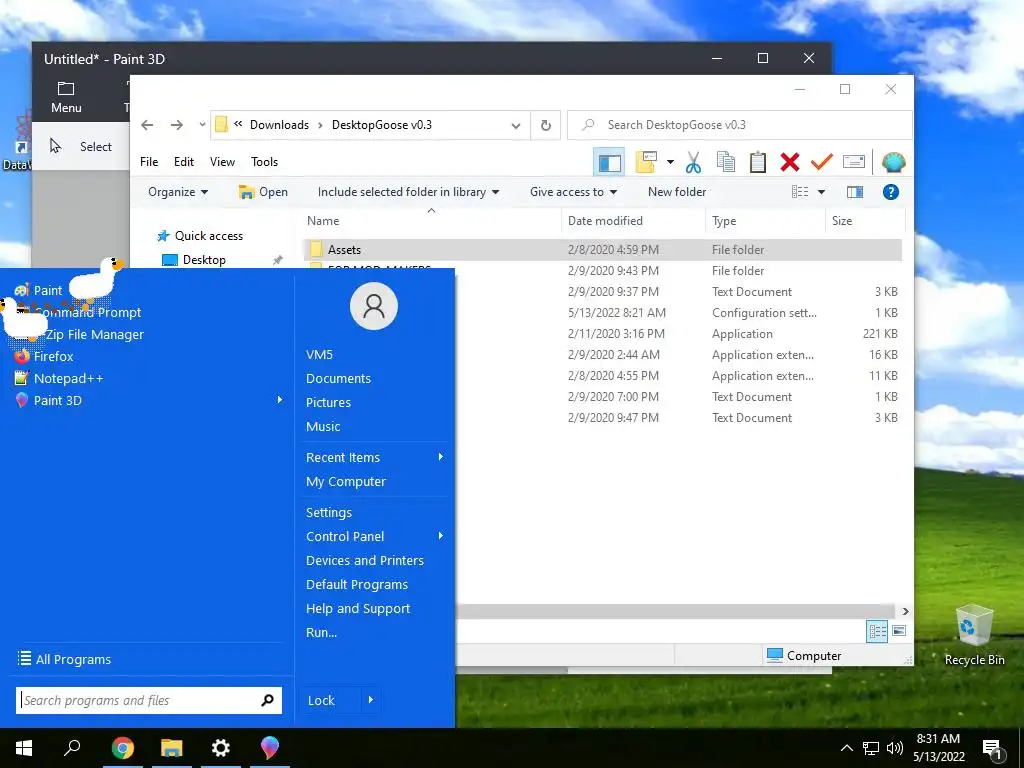Click Run... in the Start menu
This screenshot has width=1024, height=768.
tap(321, 632)
